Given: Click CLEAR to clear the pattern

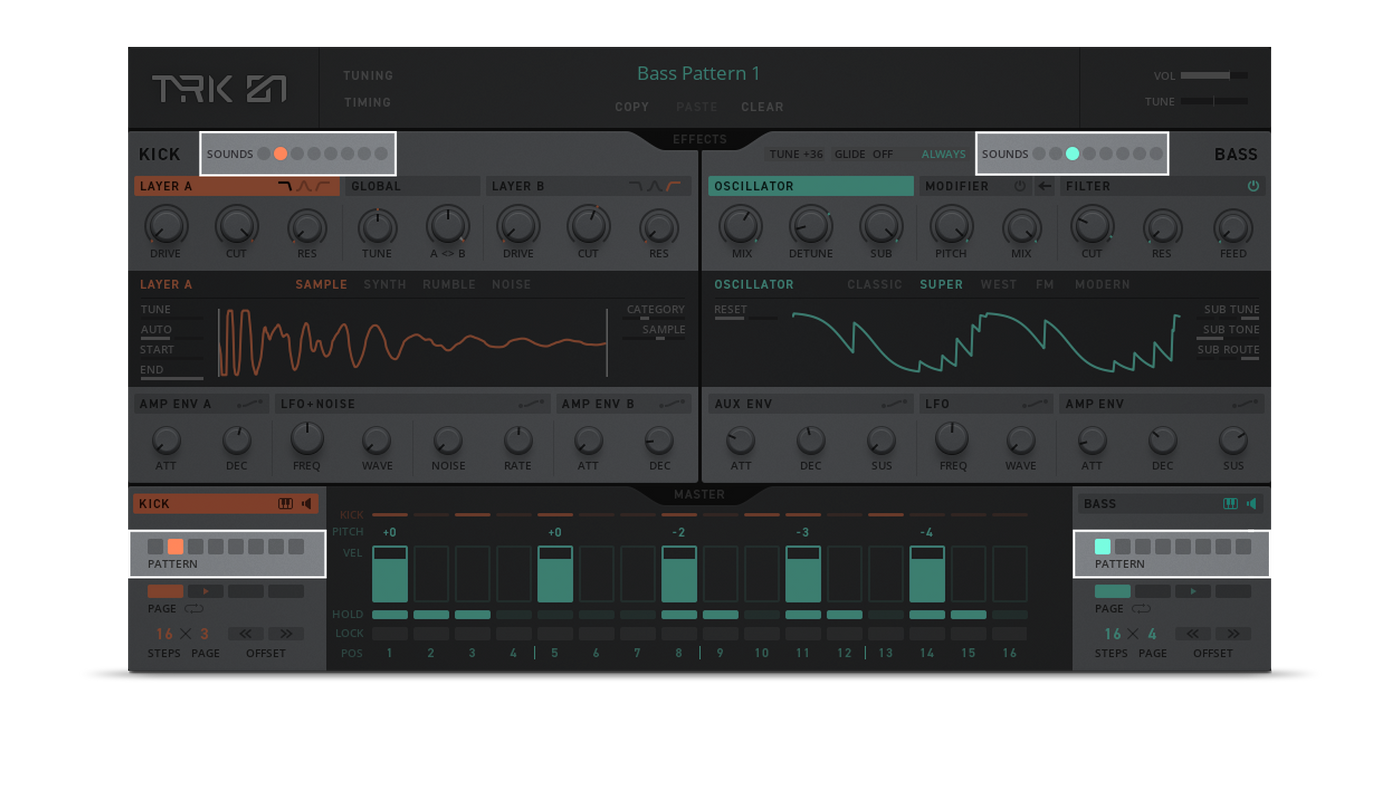Looking at the screenshot, I should [x=762, y=107].
